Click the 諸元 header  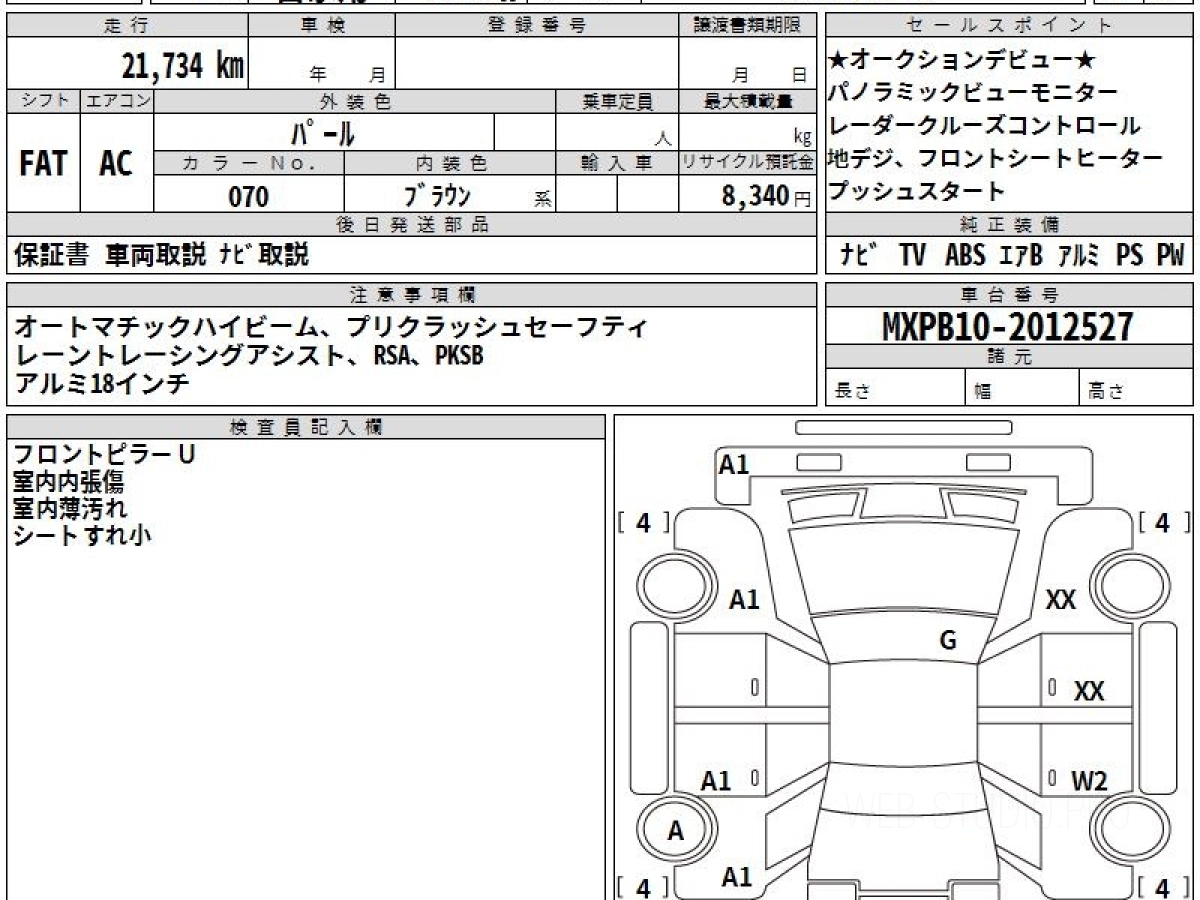click(x=1010, y=358)
